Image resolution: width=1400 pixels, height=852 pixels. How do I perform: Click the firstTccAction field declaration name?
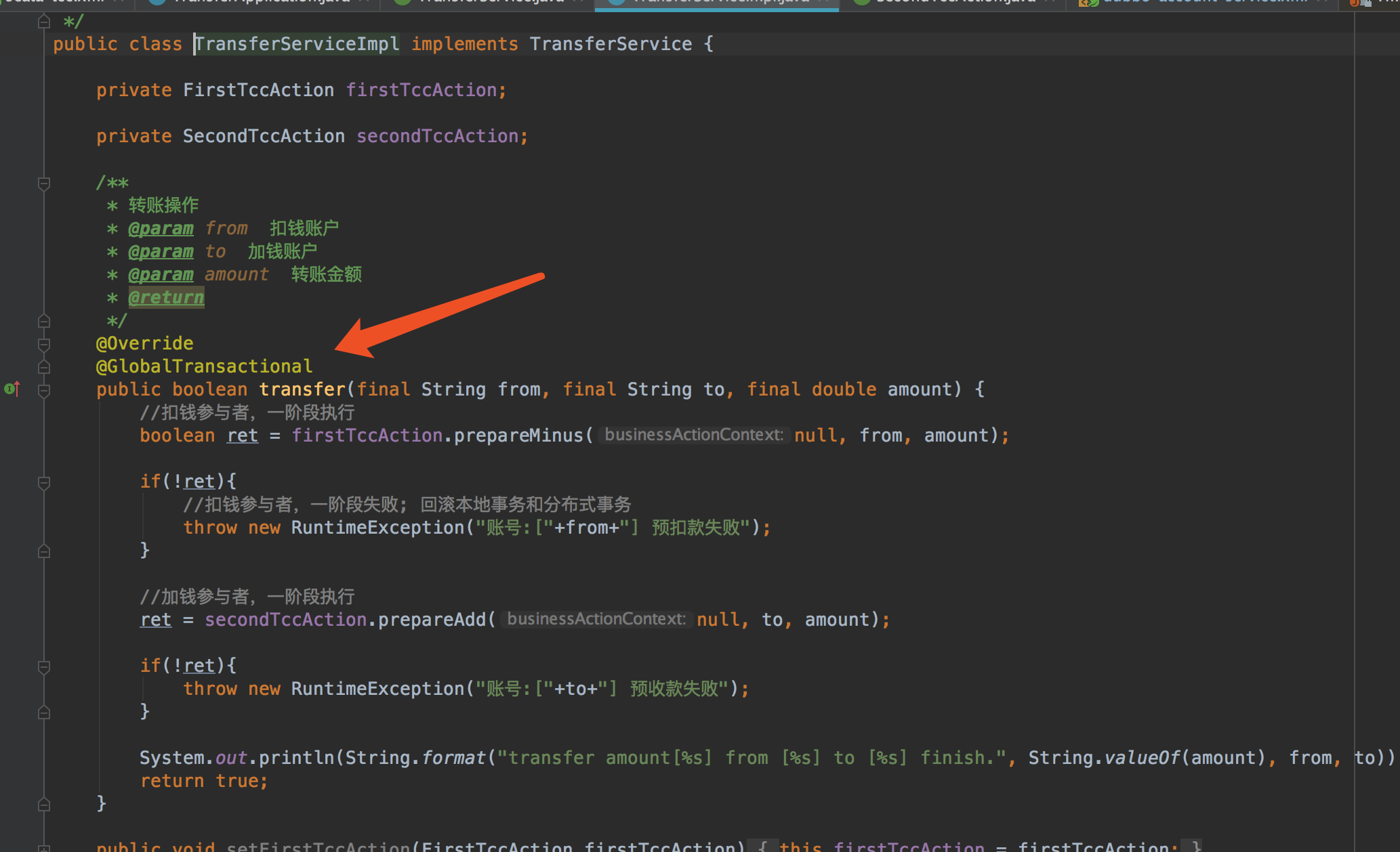421,90
